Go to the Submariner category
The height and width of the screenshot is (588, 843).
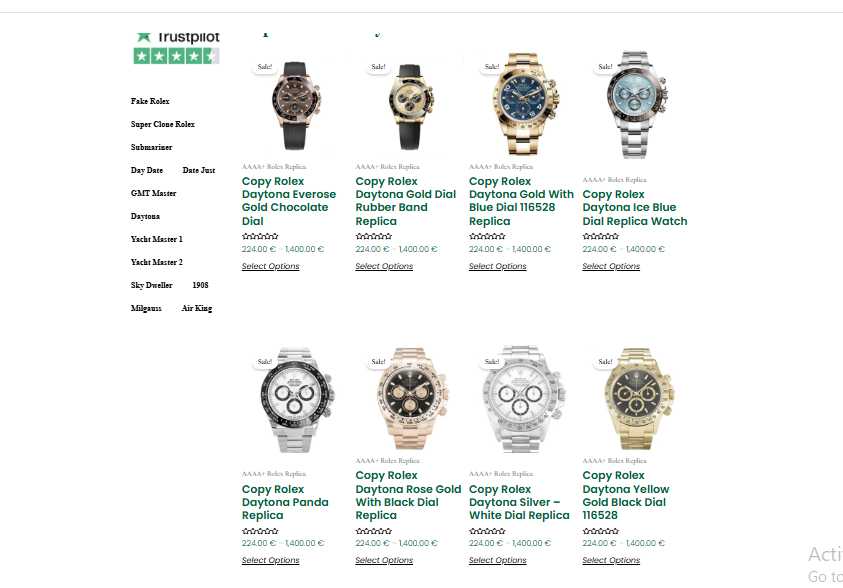pyautogui.click(x=152, y=147)
